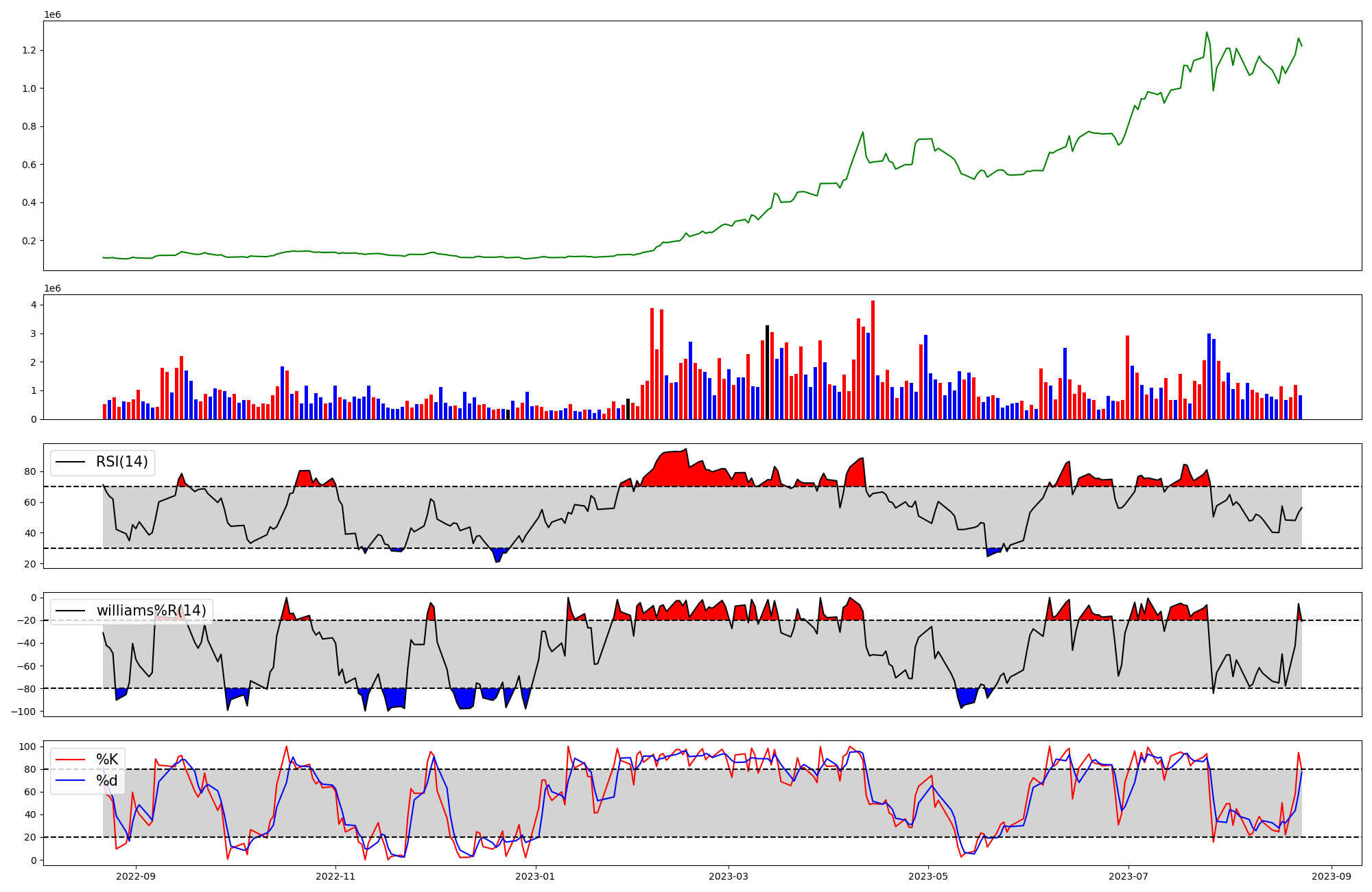Click the 2023-01 x-axis date label
This screenshot has height=892, width=1372.
coord(535,876)
